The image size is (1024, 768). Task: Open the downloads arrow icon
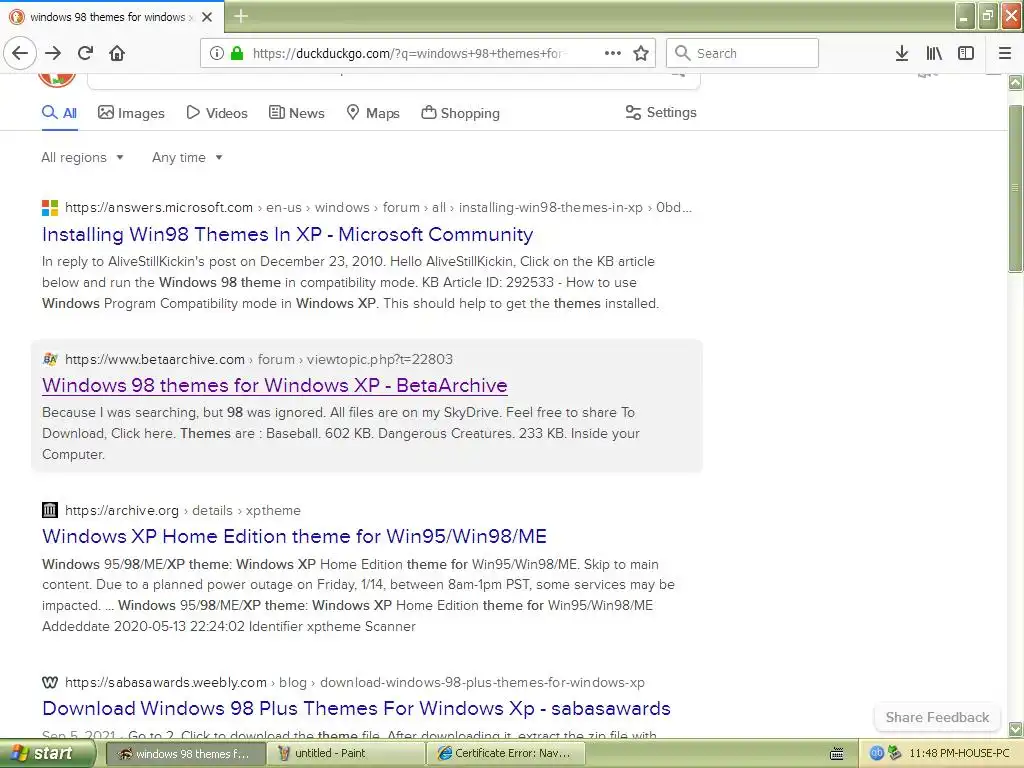click(902, 53)
